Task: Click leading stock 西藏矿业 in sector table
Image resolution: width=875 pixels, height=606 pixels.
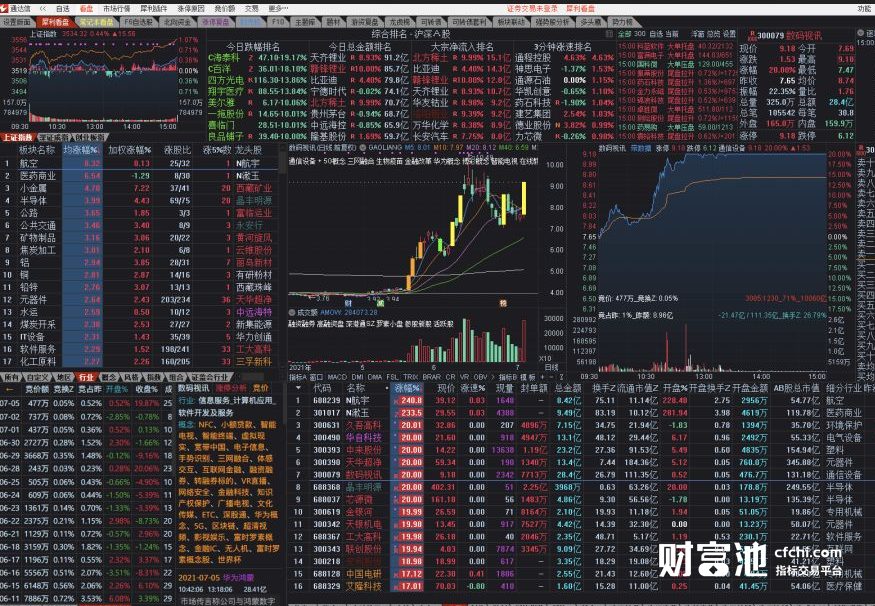Action: pyautogui.click(x=254, y=188)
